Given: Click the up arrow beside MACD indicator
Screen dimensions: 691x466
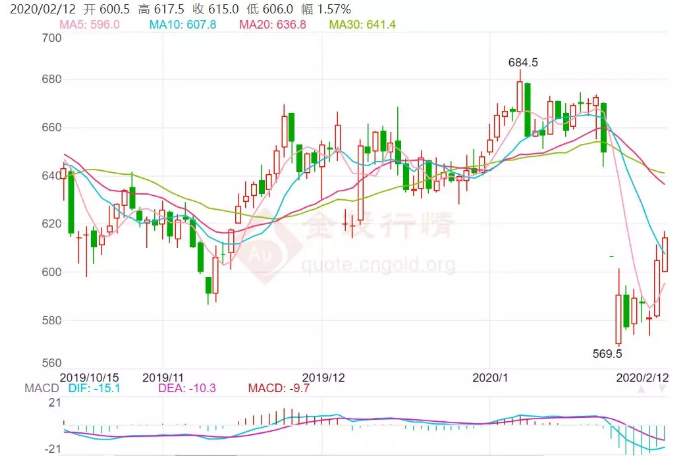Looking at the screenshot, I should pyautogui.click(x=642, y=389).
